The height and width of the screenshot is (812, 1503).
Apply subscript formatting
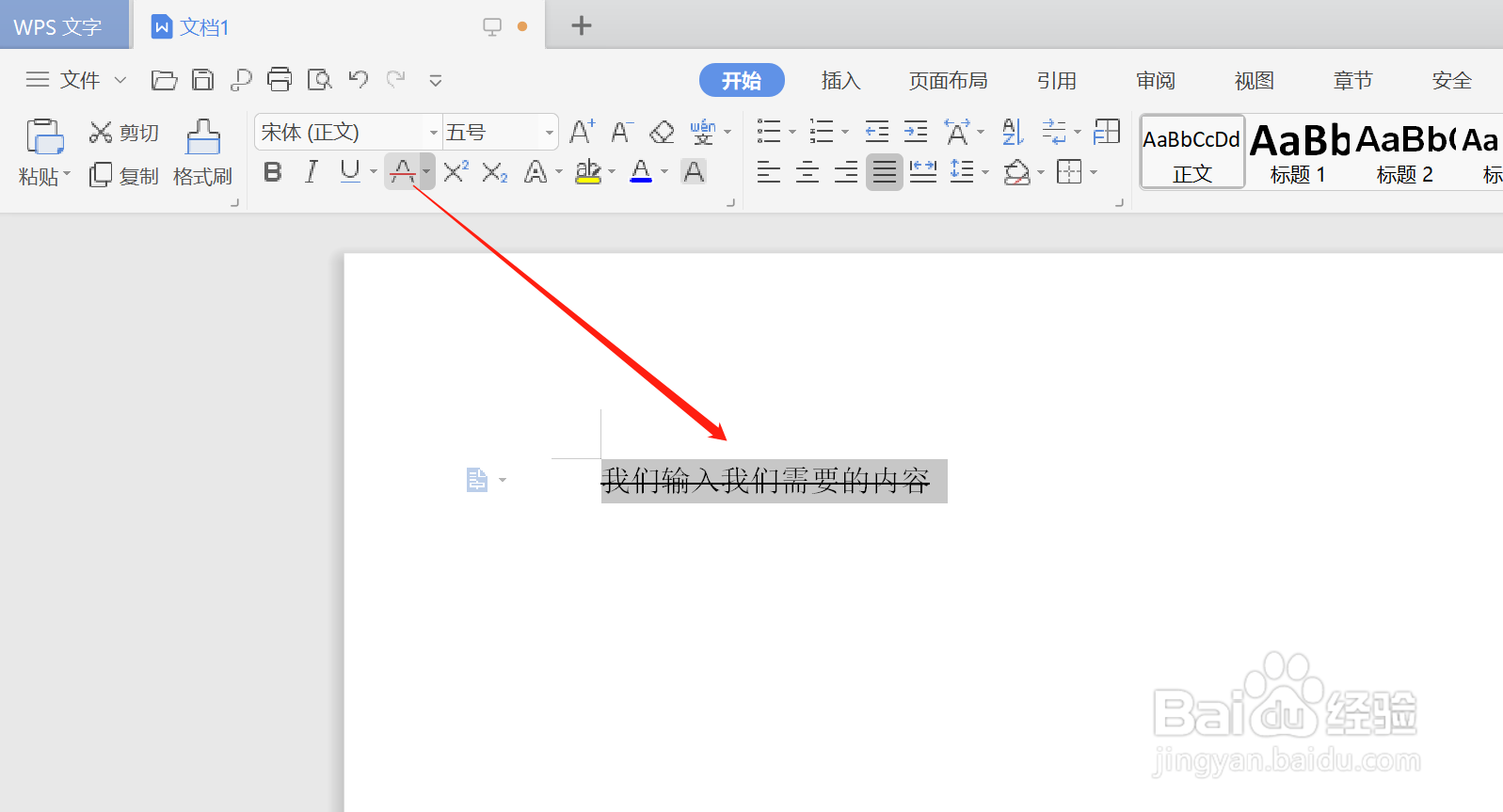(x=495, y=172)
